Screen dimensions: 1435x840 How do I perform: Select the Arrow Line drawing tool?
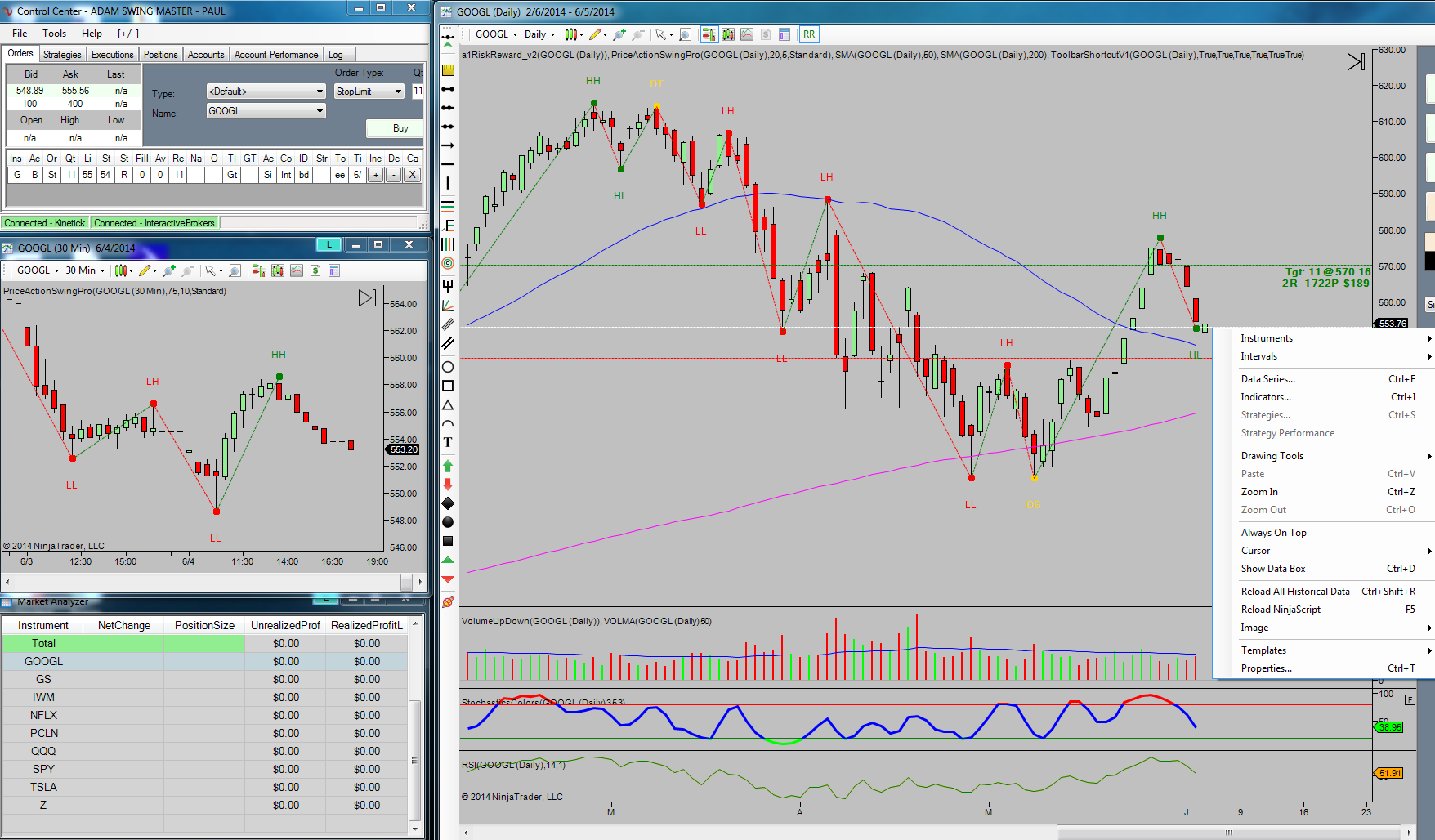pyautogui.click(x=448, y=145)
